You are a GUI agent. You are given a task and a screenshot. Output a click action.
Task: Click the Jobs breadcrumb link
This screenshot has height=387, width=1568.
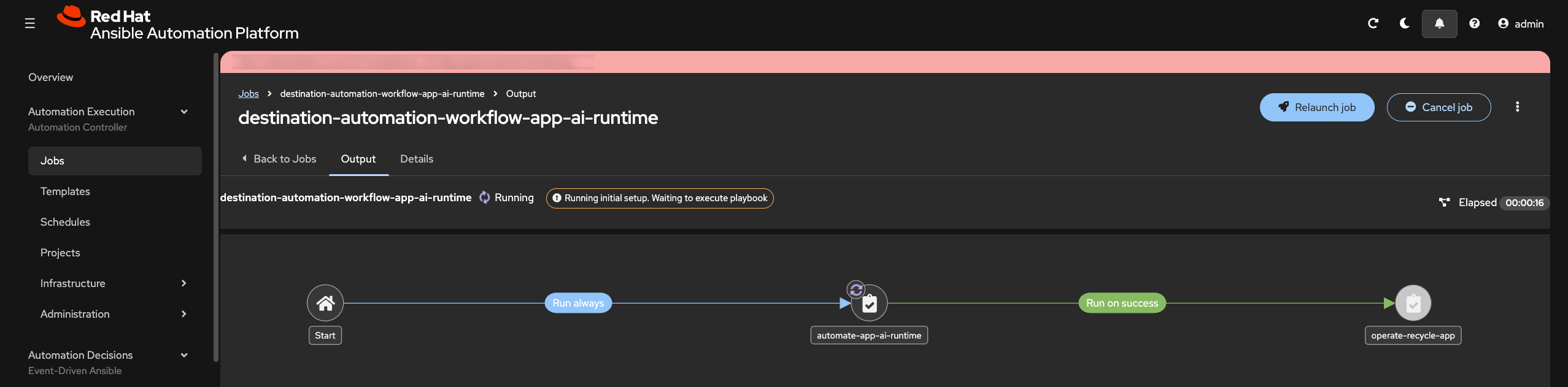pyautogui.click(x=249, y=94)
